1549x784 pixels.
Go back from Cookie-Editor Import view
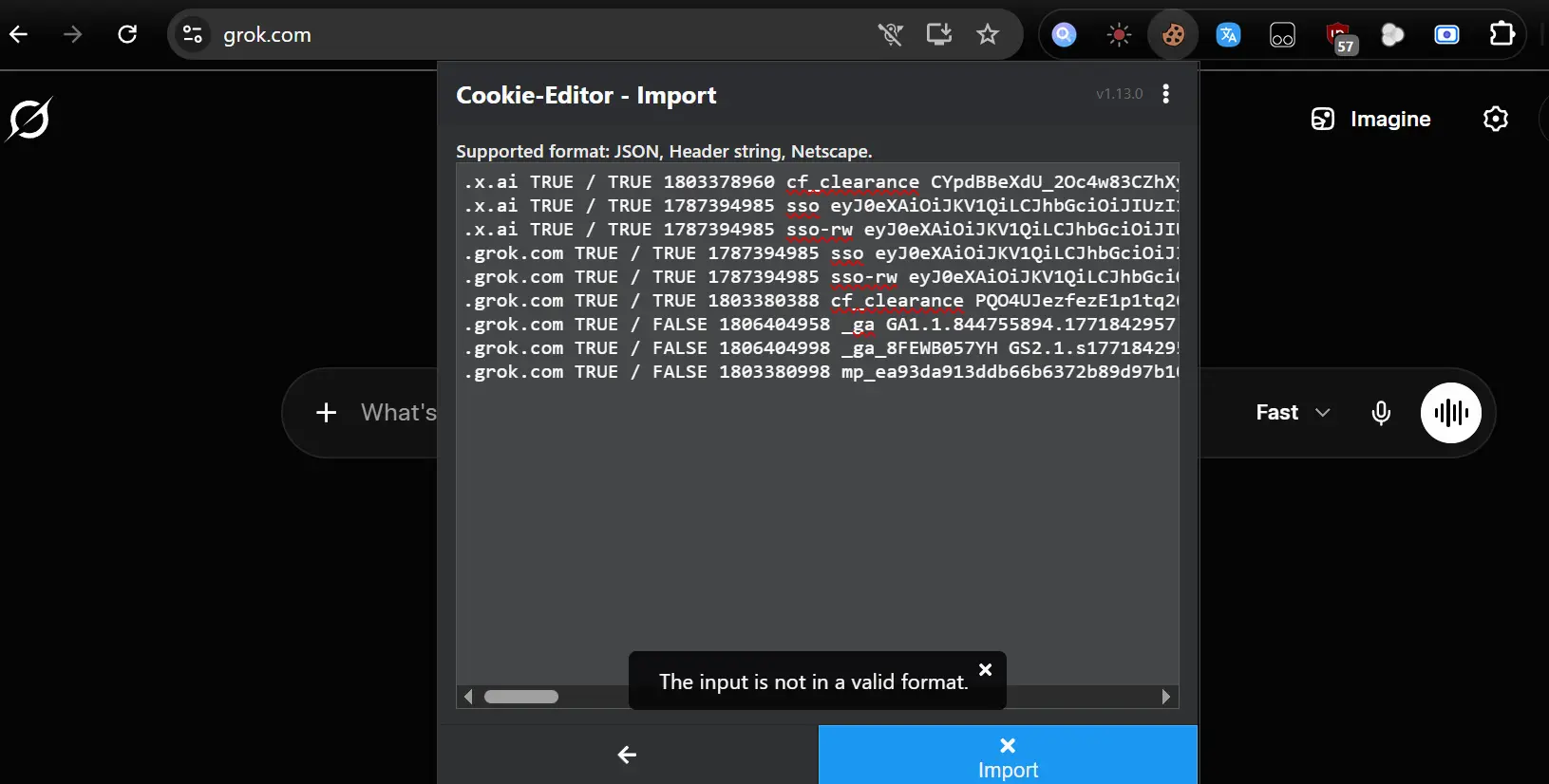tap(627, 756)
